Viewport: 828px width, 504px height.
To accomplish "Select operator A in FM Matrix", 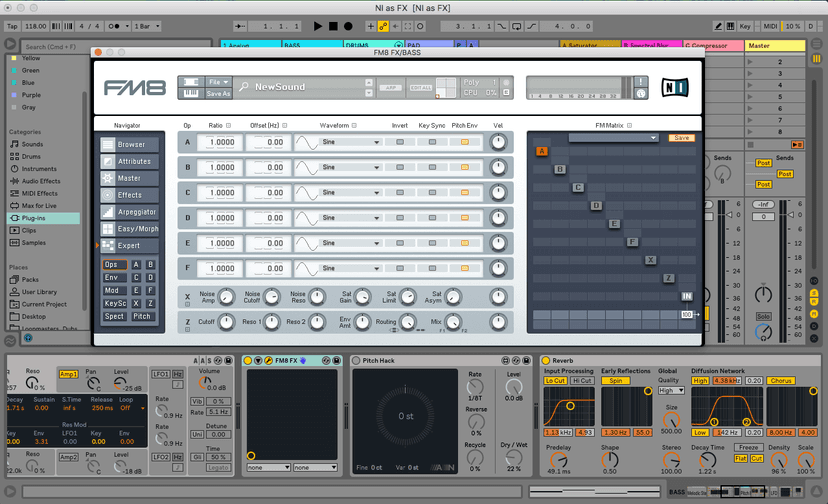I will pyautogui.click(x=542, y=152).
